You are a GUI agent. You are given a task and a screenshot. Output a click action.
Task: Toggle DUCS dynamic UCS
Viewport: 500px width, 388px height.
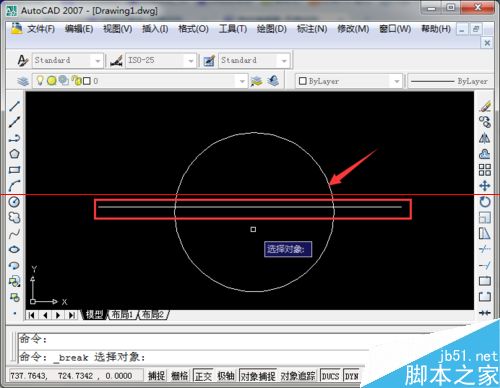[x=330, y=376]
